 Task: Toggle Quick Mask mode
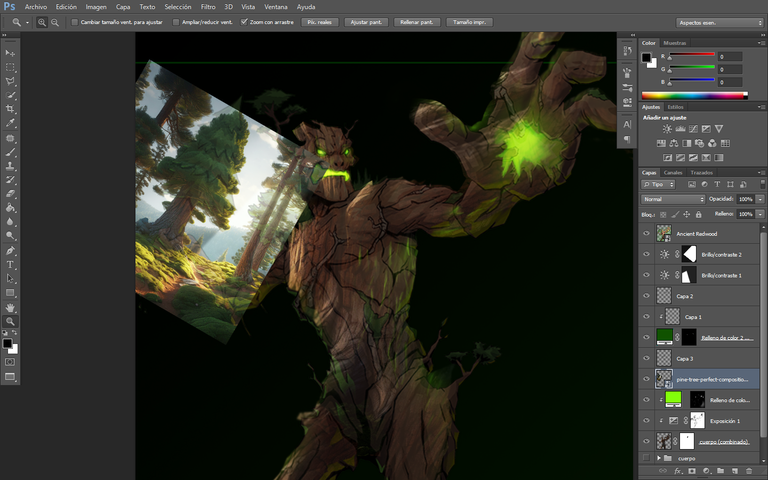(x=10, y=362)
